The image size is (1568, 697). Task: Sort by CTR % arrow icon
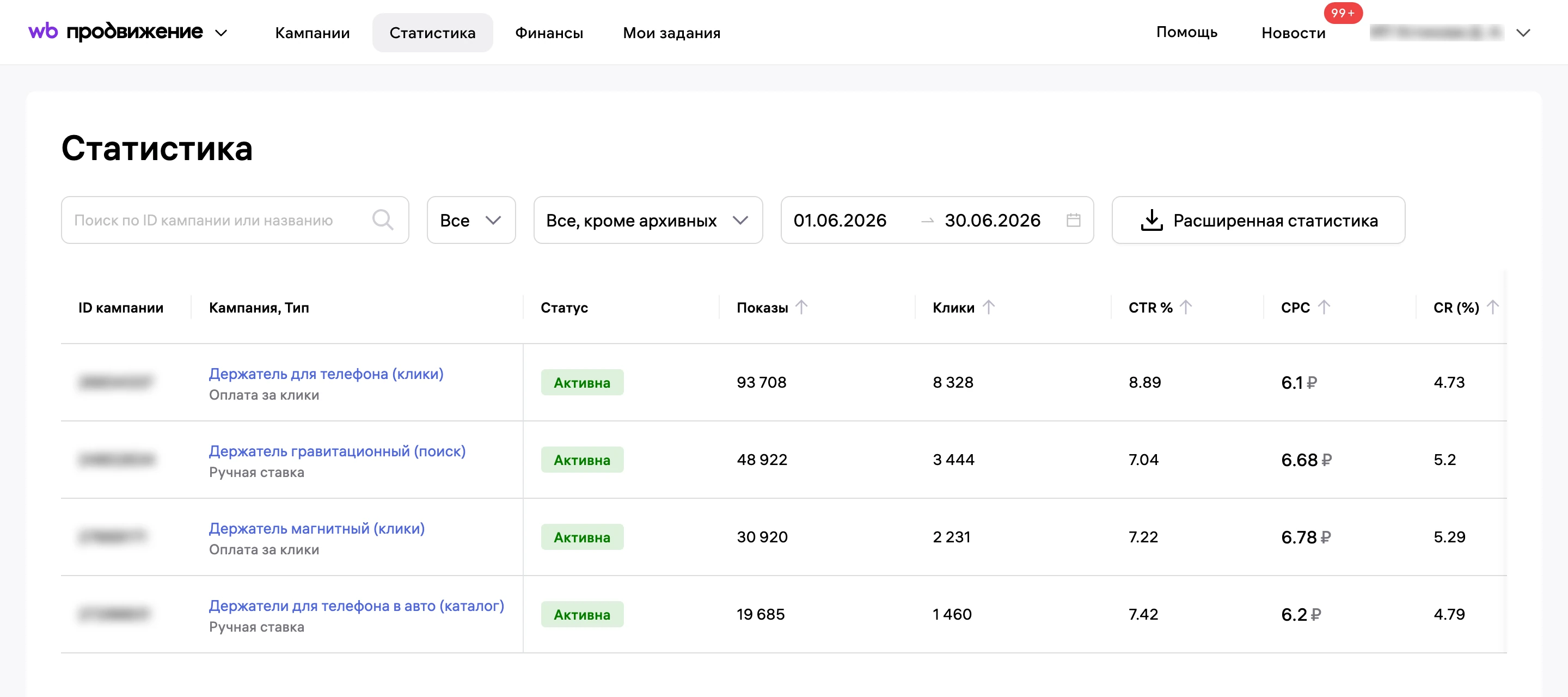[x=1185, y=308]
